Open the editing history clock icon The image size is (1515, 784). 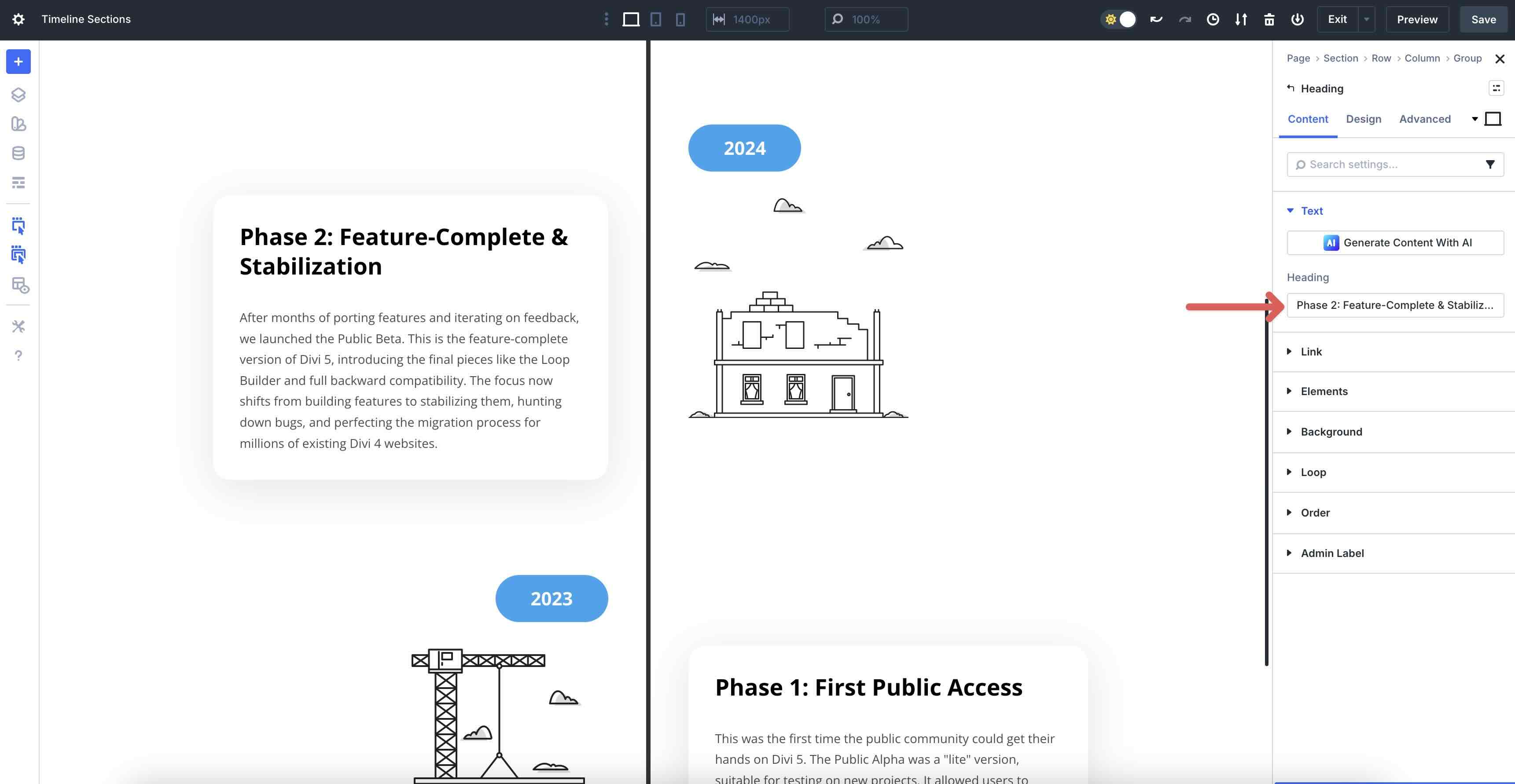coord(1213,19)
